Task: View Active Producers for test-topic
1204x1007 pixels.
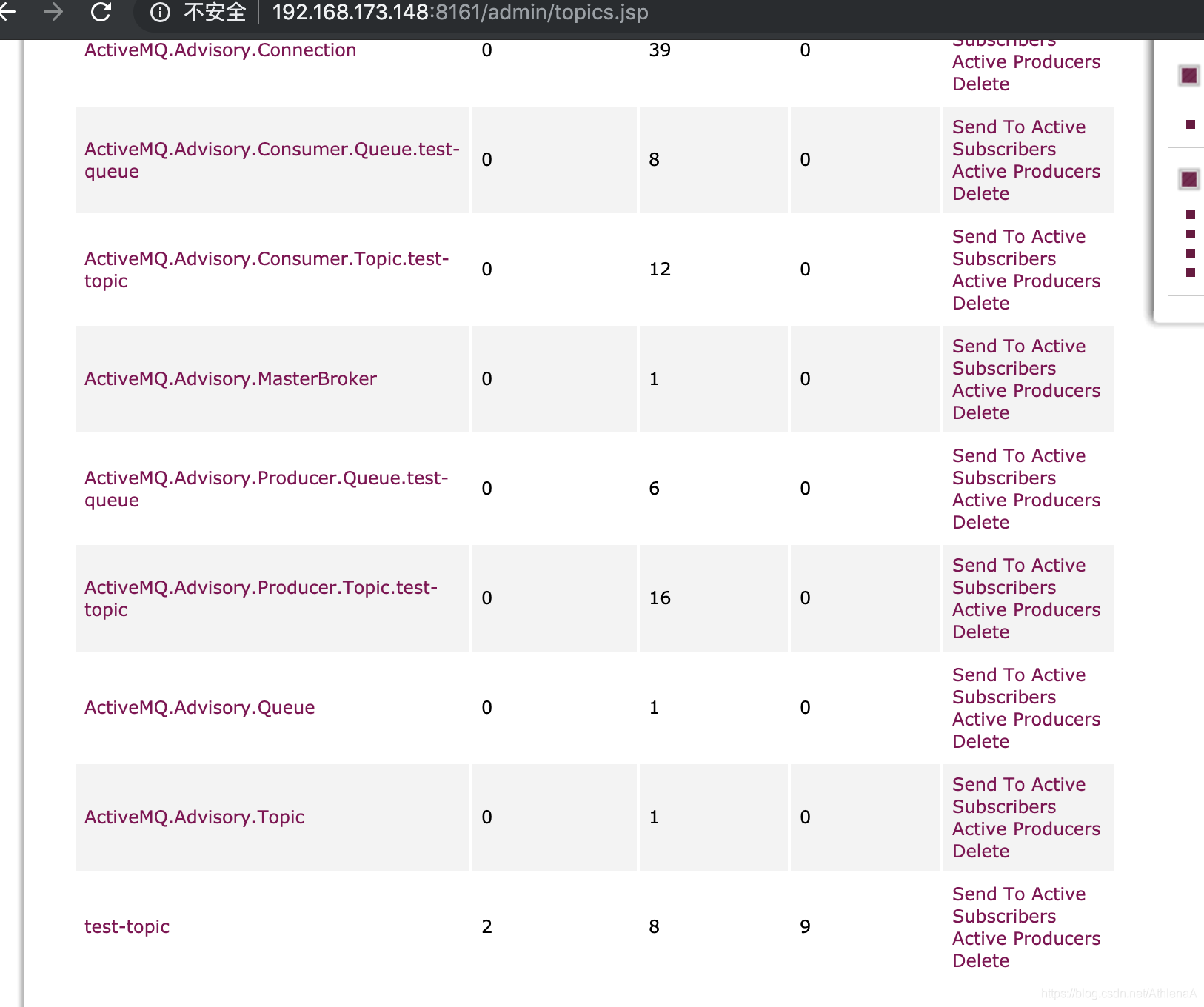Action: pos(1026,938)
